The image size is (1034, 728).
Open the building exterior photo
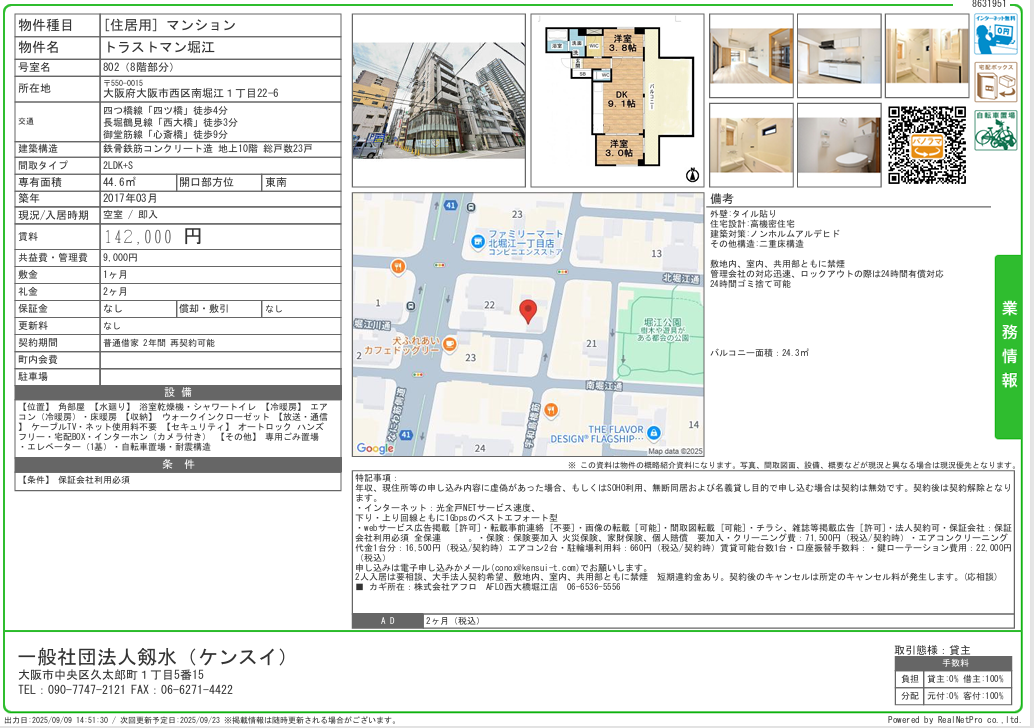(x=438, y=99)
